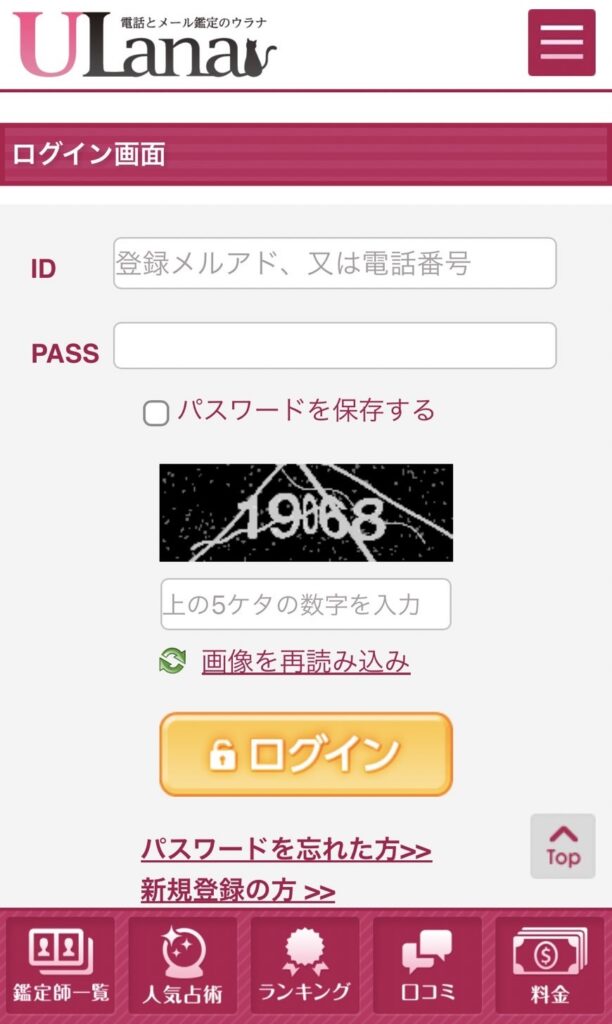Focus the PASS password field
This screenshot has height=1024, width=612.
334,346
